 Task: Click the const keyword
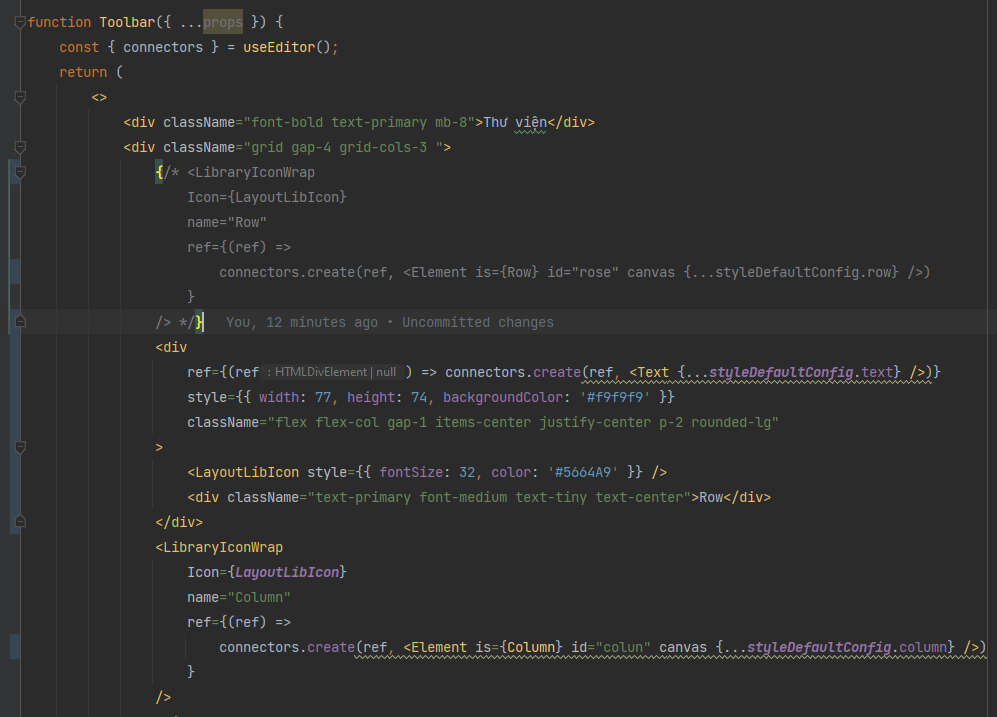tap(79, 47)
